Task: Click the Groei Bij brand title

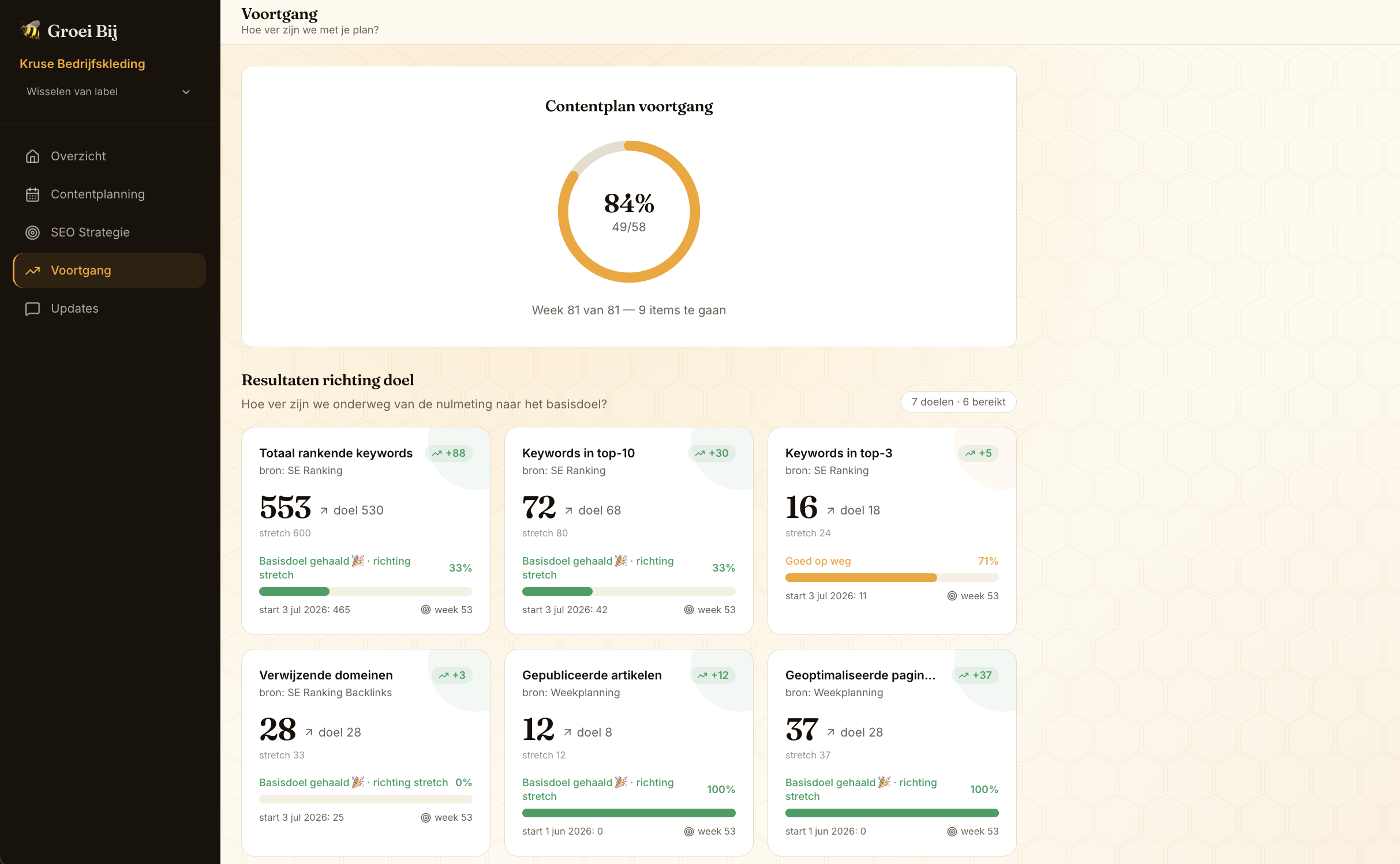Action: (x=83, y=31)
